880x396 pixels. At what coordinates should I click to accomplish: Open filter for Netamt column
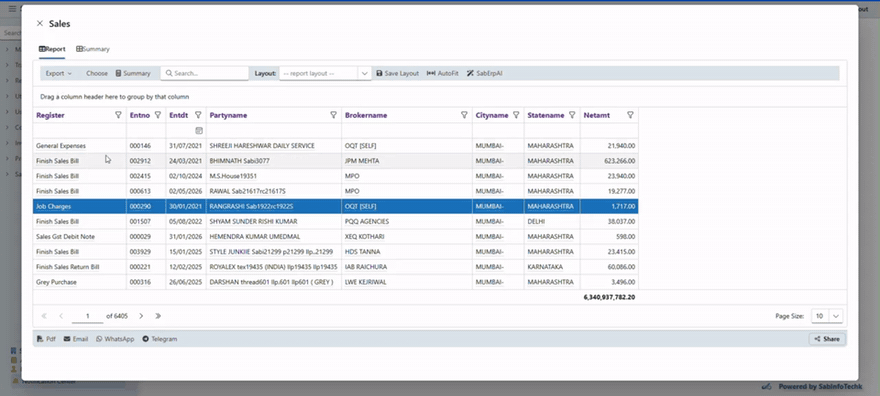coord(630,115)
